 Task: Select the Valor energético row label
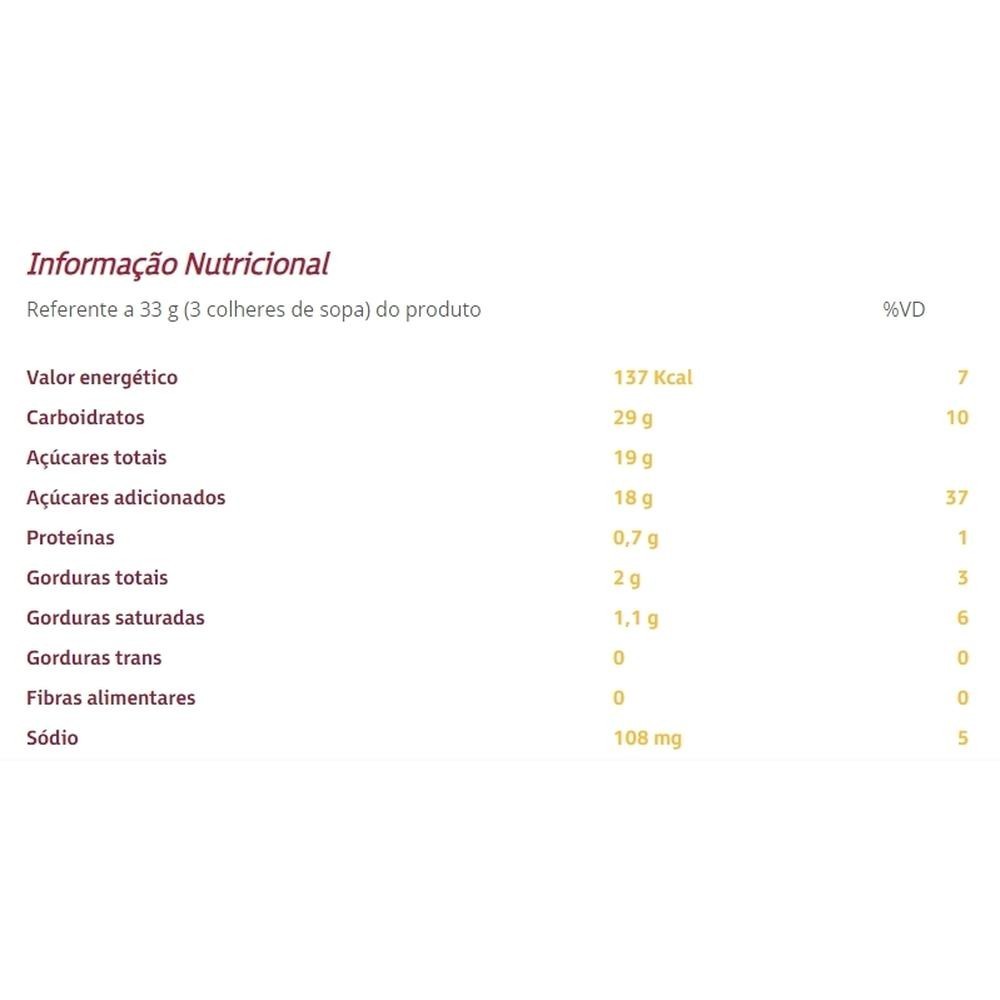tap(102, 378)
